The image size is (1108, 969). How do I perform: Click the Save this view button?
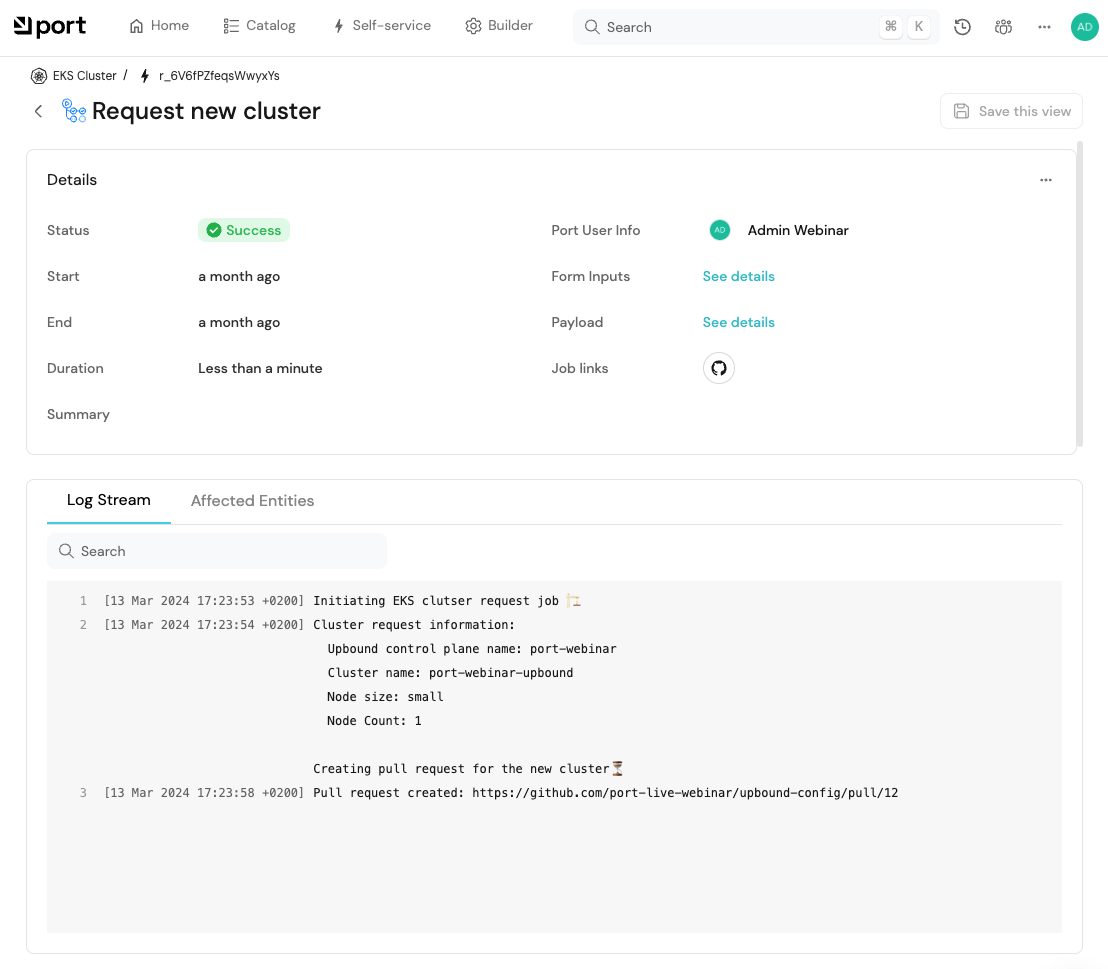click(x=1011, y=111)
